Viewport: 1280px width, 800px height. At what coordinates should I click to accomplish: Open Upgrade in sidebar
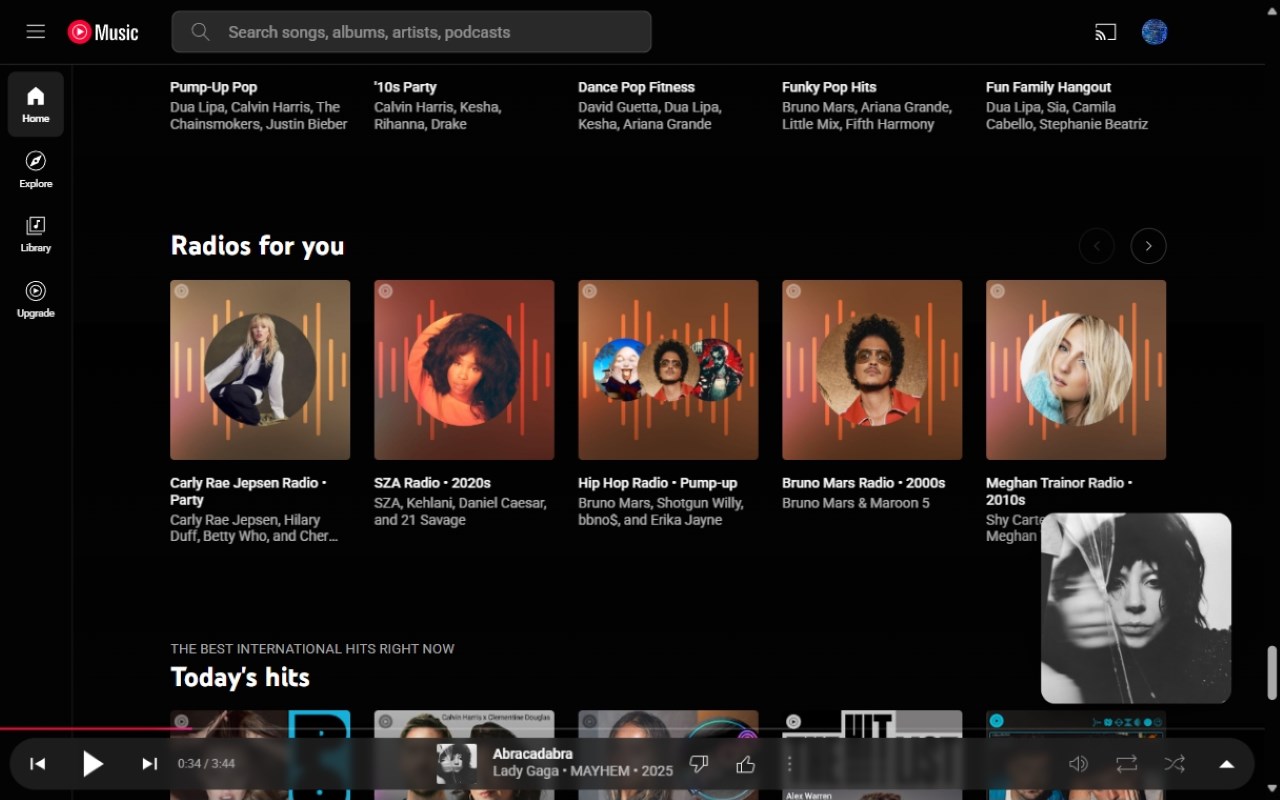pyautogui.click(x=36, y=299)
